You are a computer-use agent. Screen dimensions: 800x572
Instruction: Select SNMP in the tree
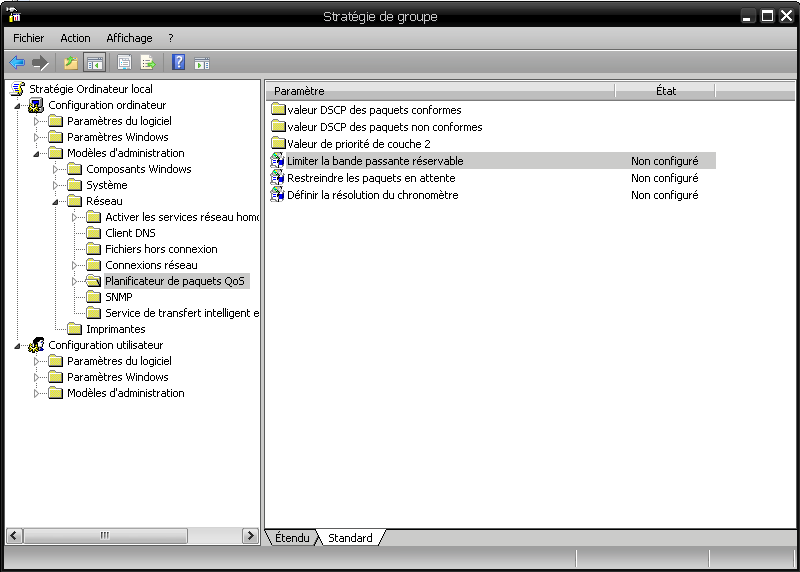coord(118,297)
